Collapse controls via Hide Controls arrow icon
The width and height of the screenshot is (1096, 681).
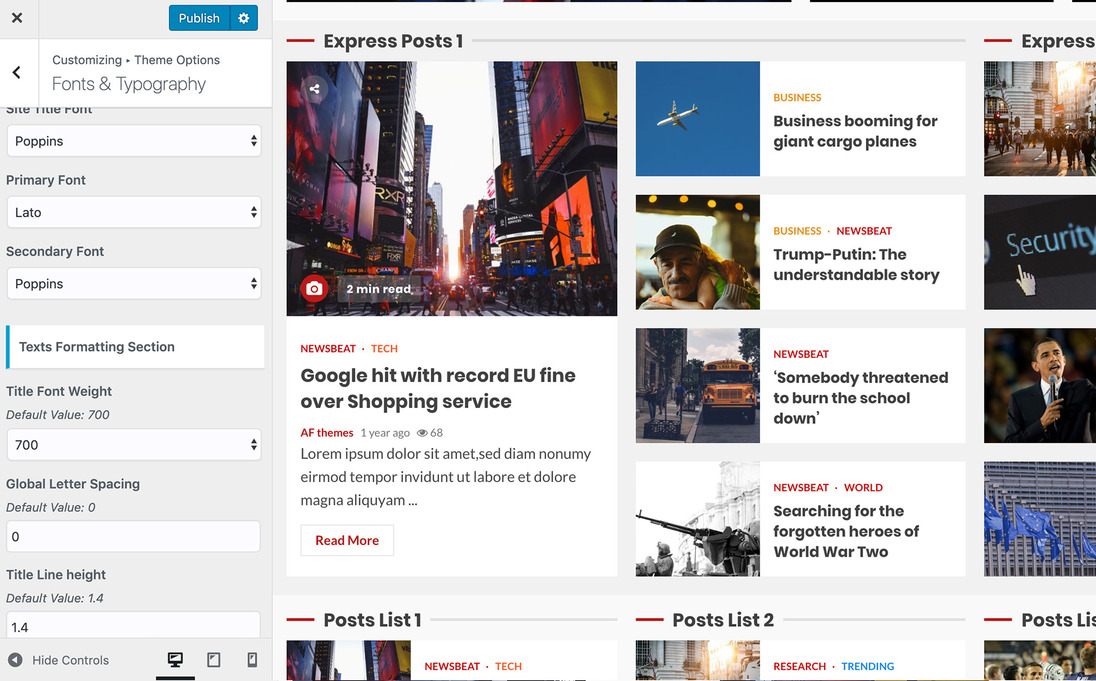(x=15, y=660)
